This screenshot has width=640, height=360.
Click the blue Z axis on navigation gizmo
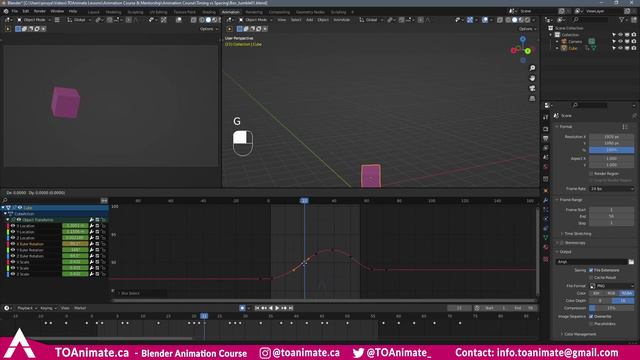pyautogui.click(x=523, y=39)
